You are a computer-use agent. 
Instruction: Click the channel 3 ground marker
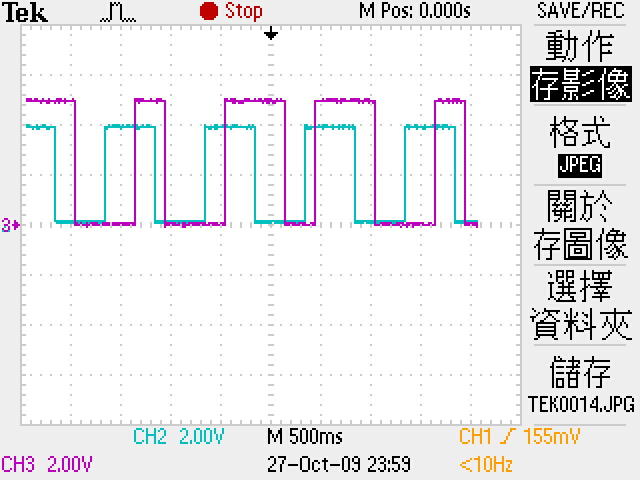pos(10,225)
